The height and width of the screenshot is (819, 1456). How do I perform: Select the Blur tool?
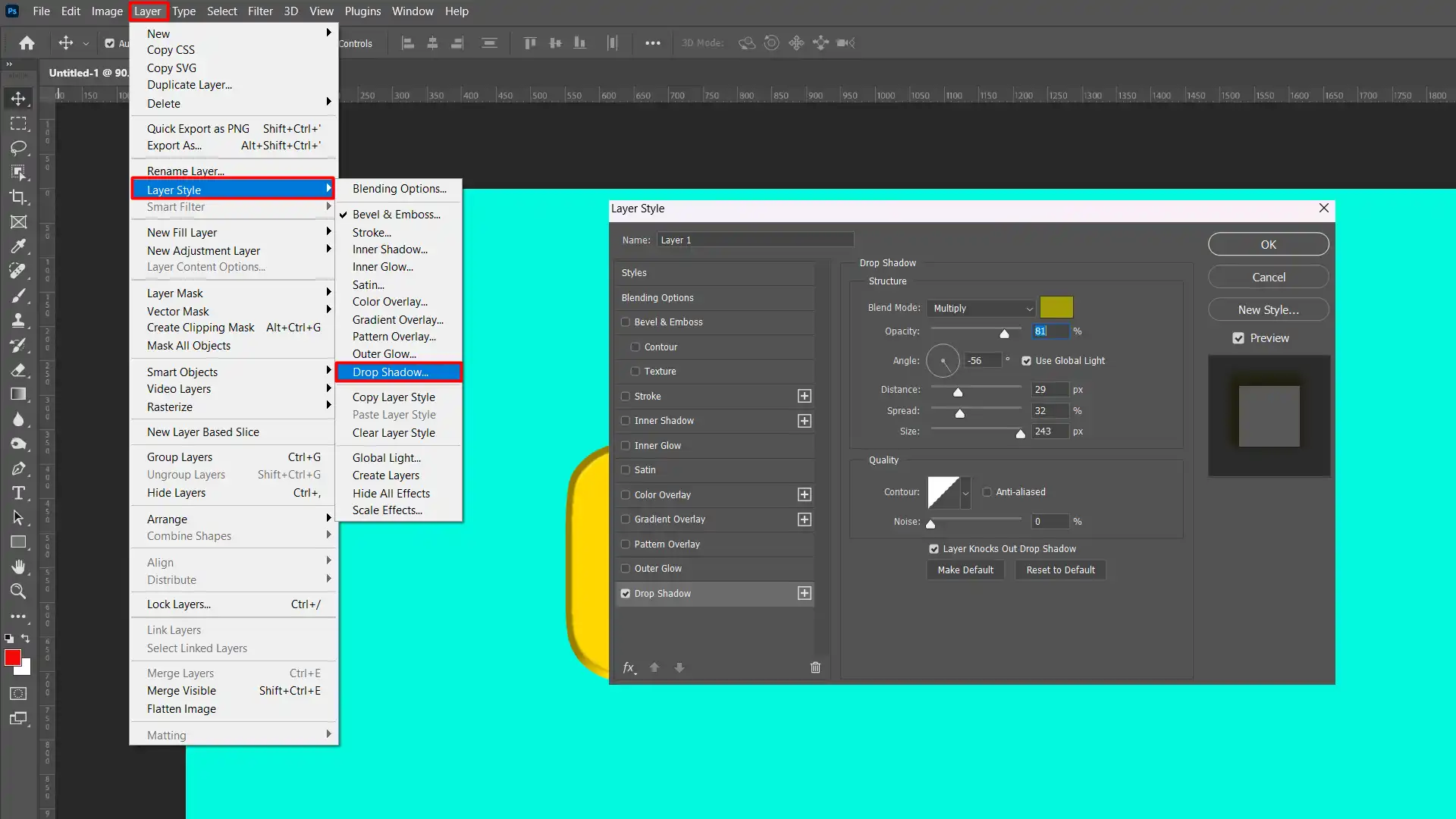[18, 419]
